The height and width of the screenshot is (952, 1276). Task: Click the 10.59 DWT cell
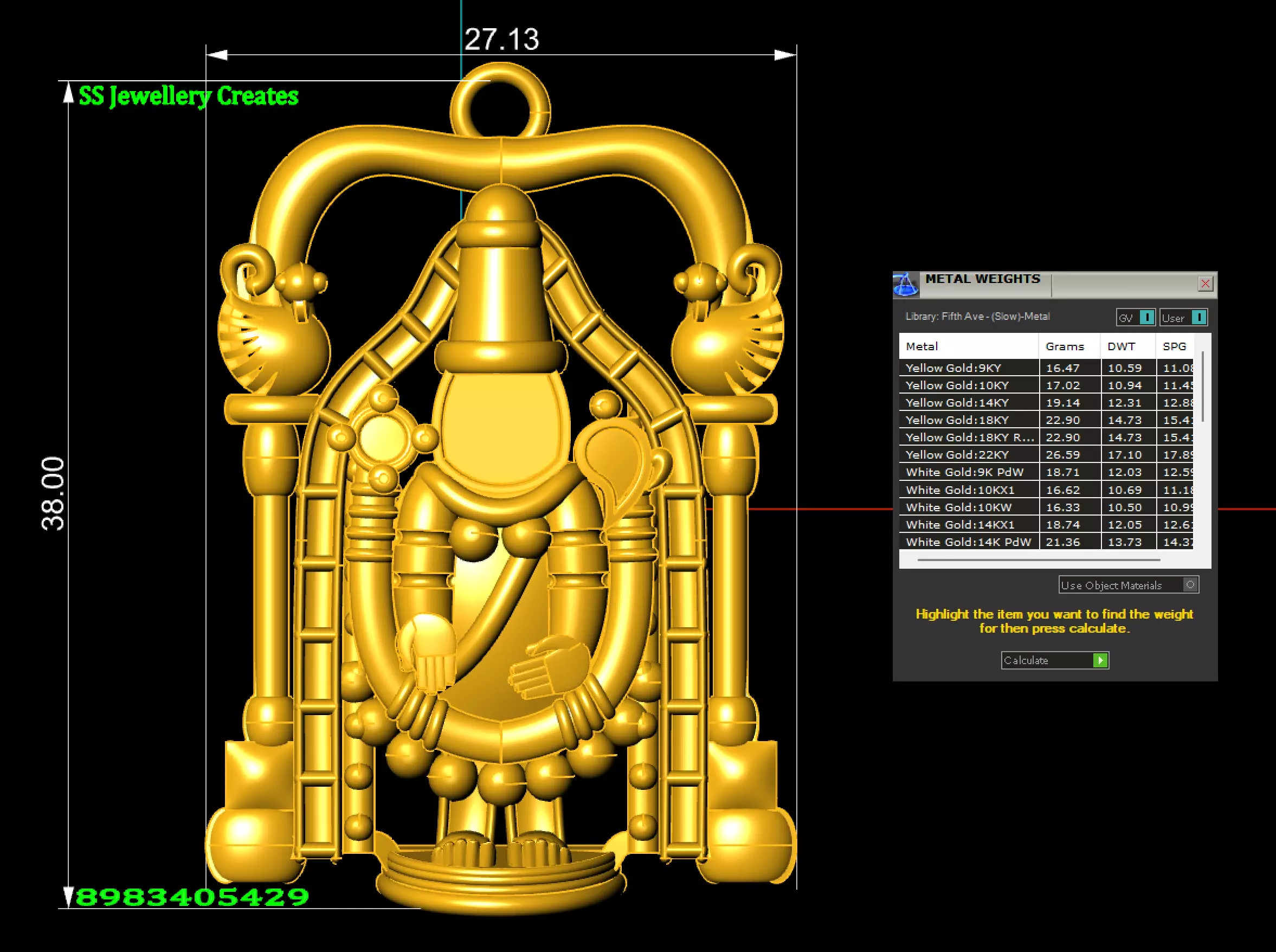(1129, 368)
